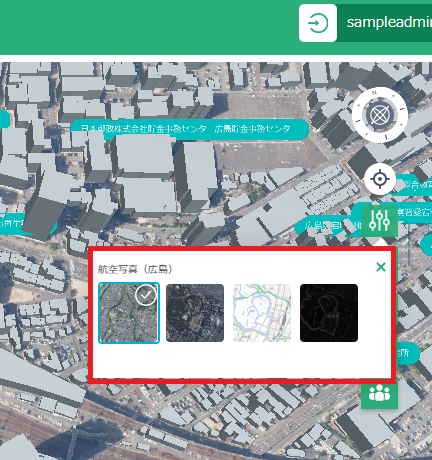Screen dimensions: 432x460
Task: Click the 航空写真(広島) panel title text
Action: [x=135, y=269]
